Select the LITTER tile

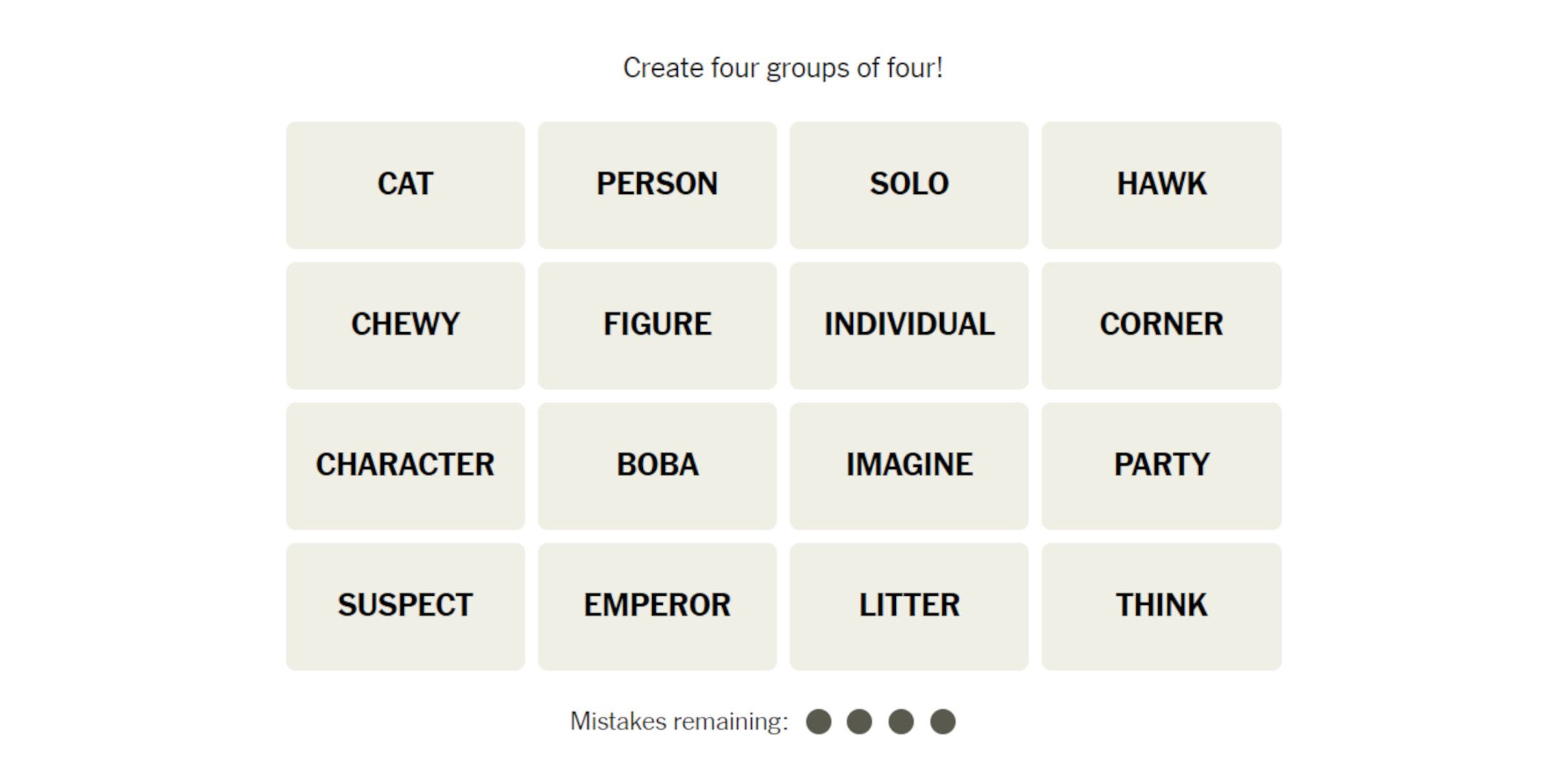click(x=909, y=606)
